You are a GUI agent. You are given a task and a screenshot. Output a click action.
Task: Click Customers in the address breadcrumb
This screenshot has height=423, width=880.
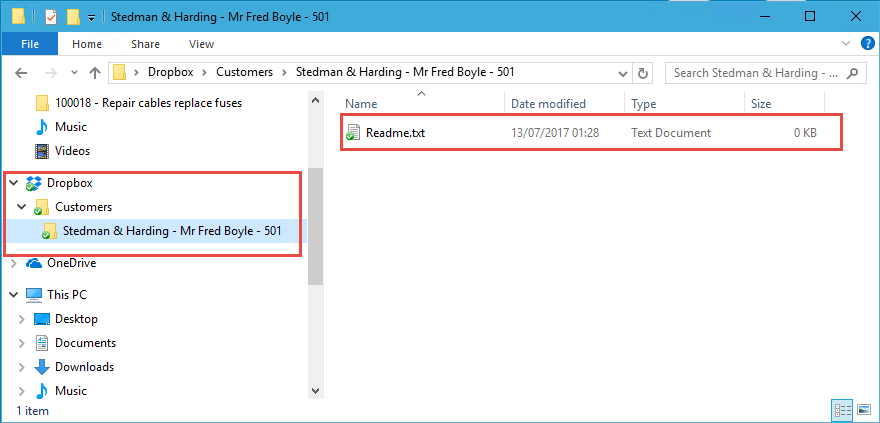[x=246, y=72]
